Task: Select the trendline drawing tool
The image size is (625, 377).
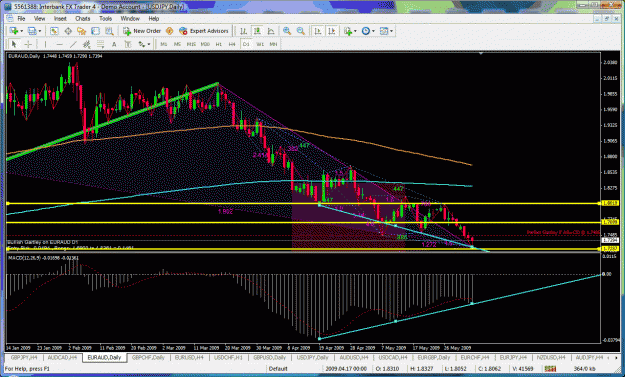Action: coord(73,44)
